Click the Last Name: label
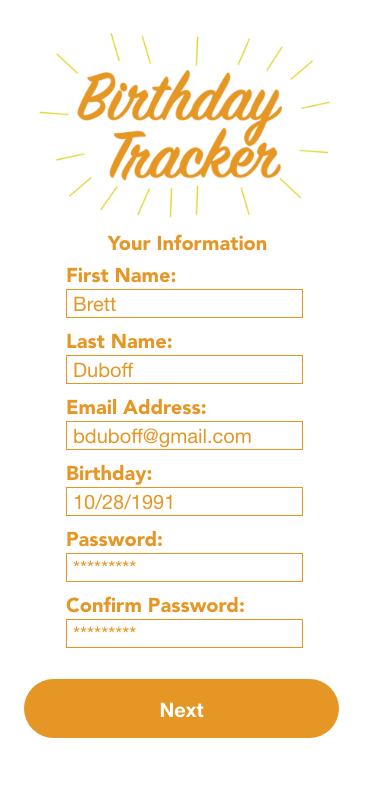The width and height of the screenshot is (375, 812). coord(119,341)
